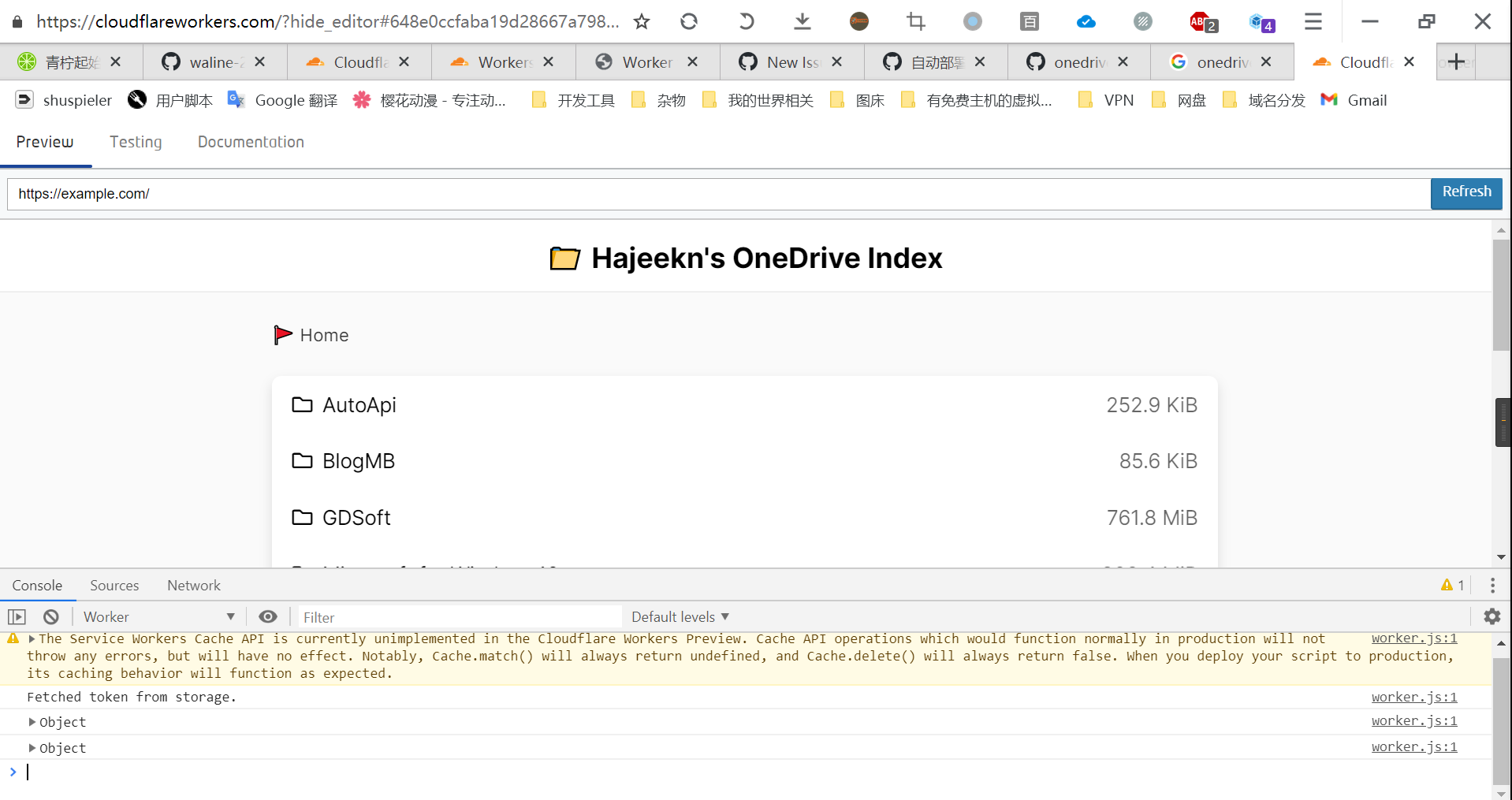Image resolution: width=1512 pixels, height=800 pixels.
Task: Clear the console messages
Action: pos(50,616)
